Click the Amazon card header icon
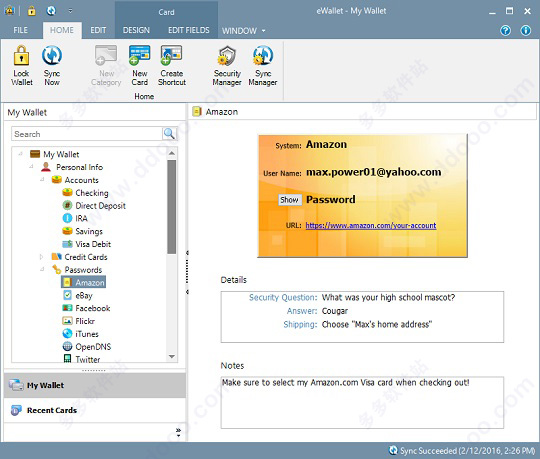 tap(197, 111)
